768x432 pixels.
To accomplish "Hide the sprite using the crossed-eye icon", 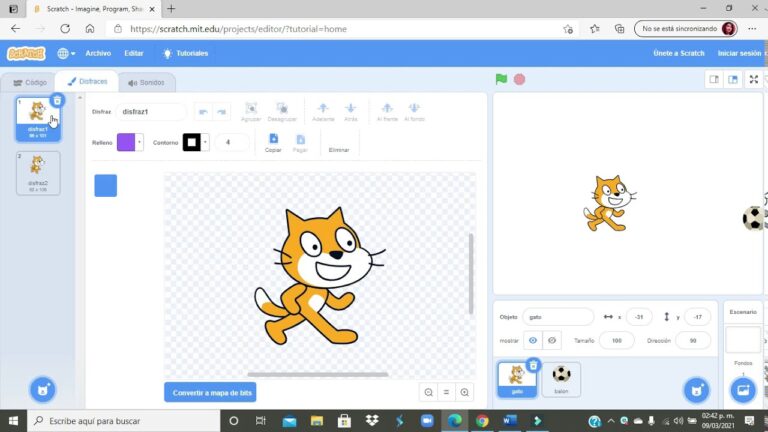I will pyautogui.click(x=551, y=340).
